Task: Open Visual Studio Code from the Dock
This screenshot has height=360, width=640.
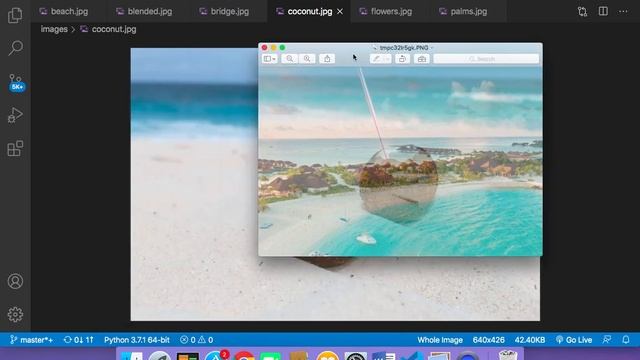Action: click(411, 356)
